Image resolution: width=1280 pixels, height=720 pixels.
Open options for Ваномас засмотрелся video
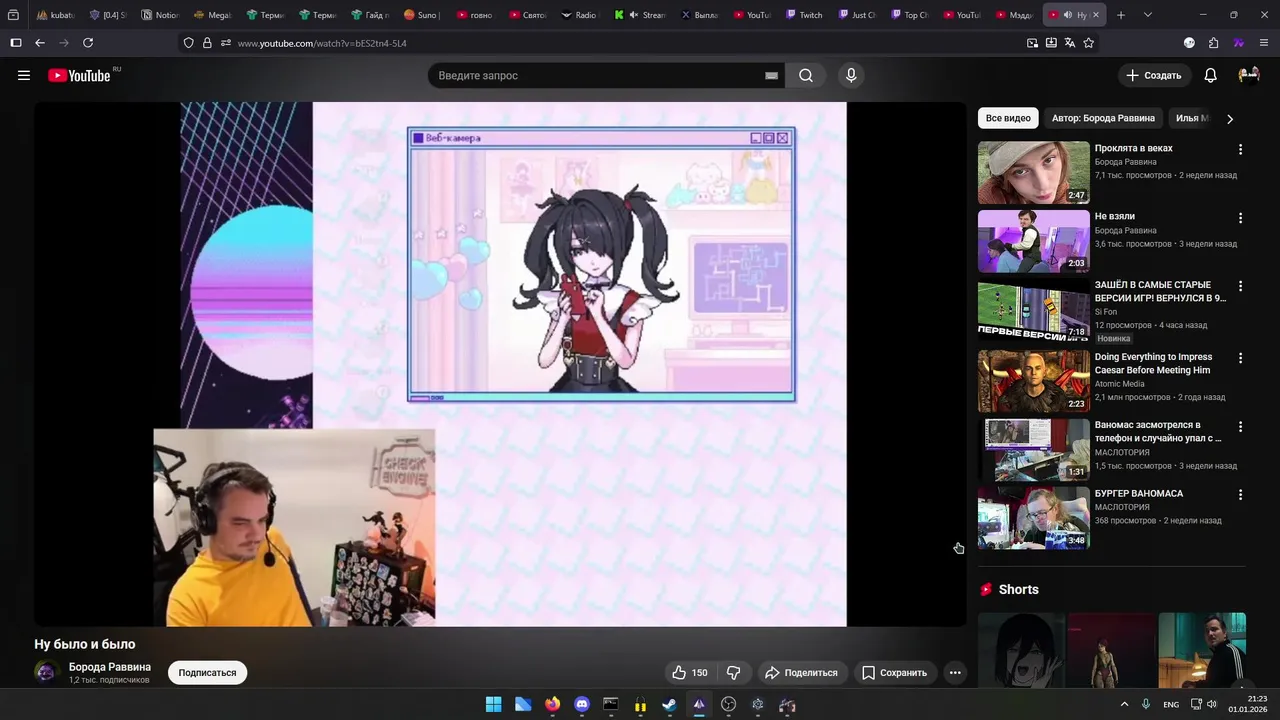1240,426
